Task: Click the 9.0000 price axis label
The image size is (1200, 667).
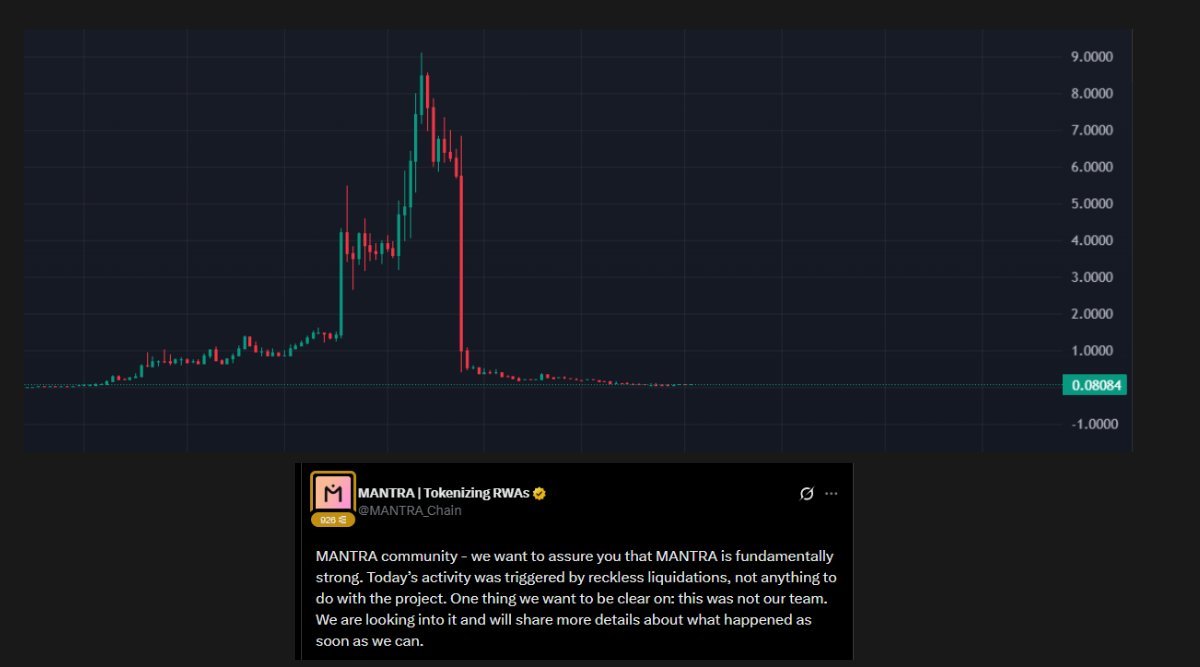Action: click(x=1092, y=57)
